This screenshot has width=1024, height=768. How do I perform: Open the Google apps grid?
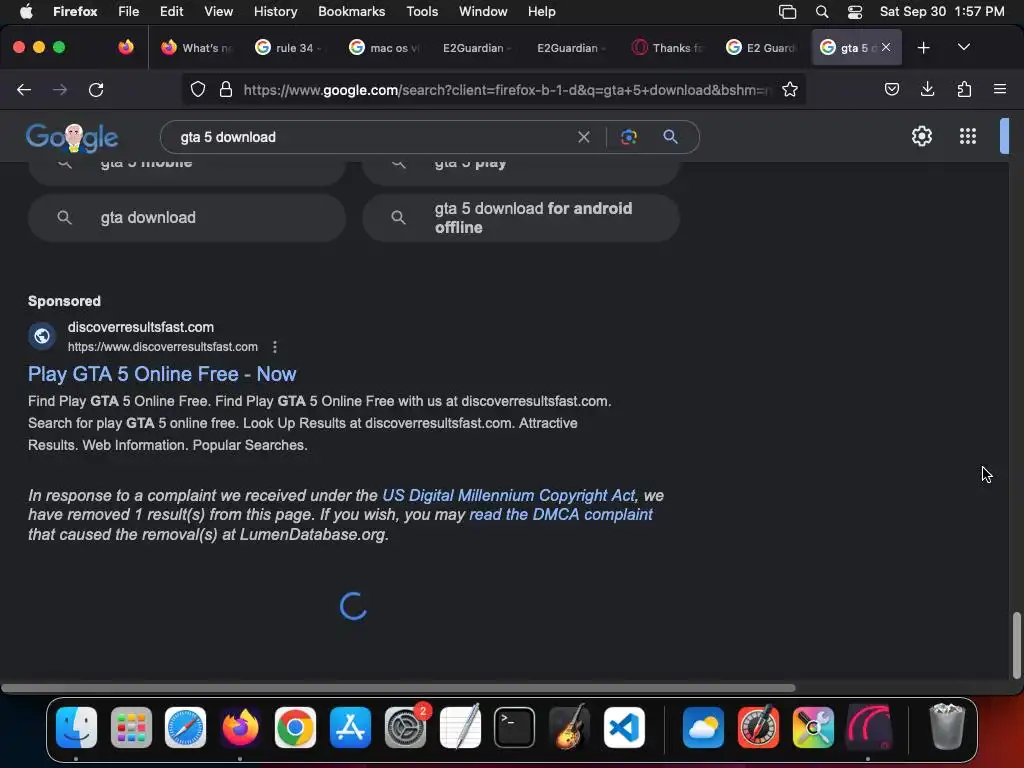[968, 136]
